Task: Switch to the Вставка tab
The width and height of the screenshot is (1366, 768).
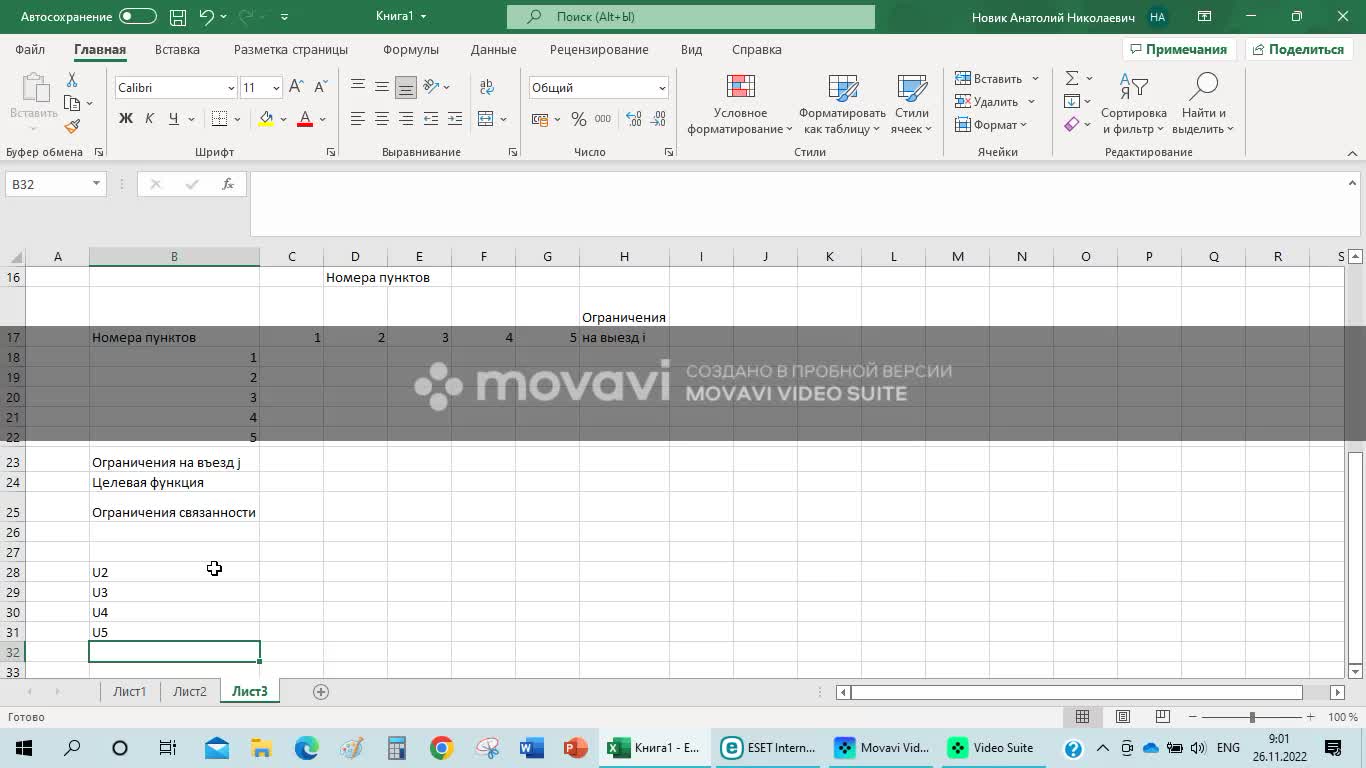Action: (177, 49)
